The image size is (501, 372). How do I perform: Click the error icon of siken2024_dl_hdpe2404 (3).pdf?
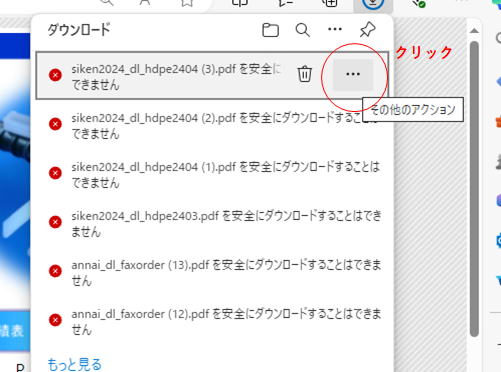click(x=55, y=75)
